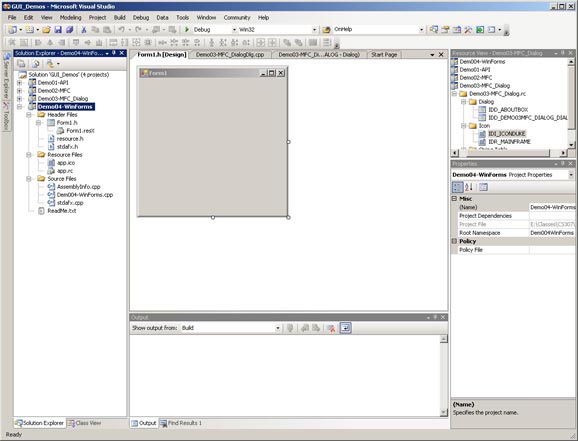Screen dimensions: 578x441
Task: Select Dem004-WinForms.cpp in Solution Explorer
Action: tap(85, 195)
